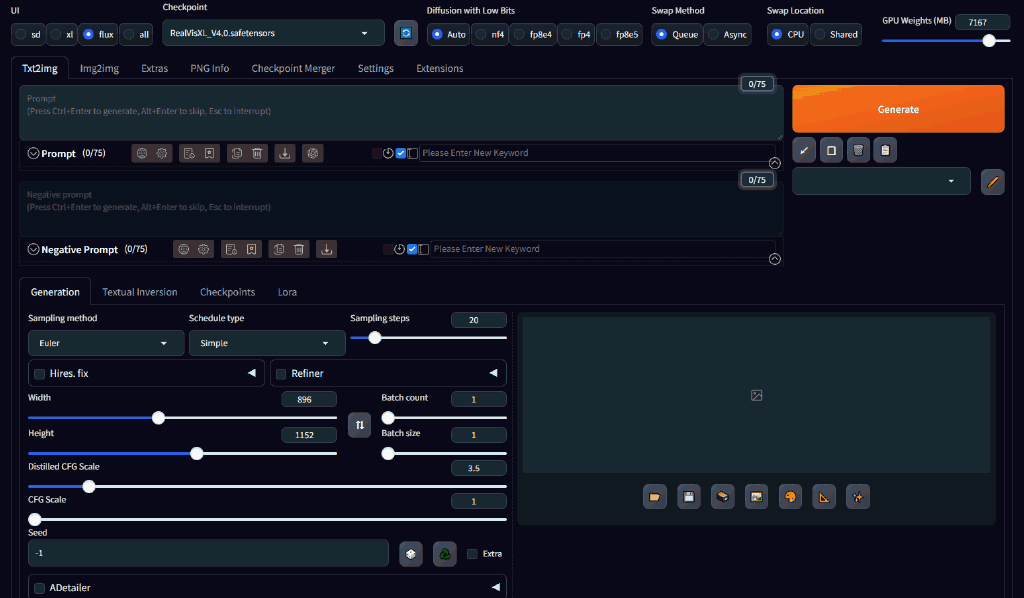This screenshot has height=598, width=1024.
Task: Swap width and height values
Action: point(360,425)
